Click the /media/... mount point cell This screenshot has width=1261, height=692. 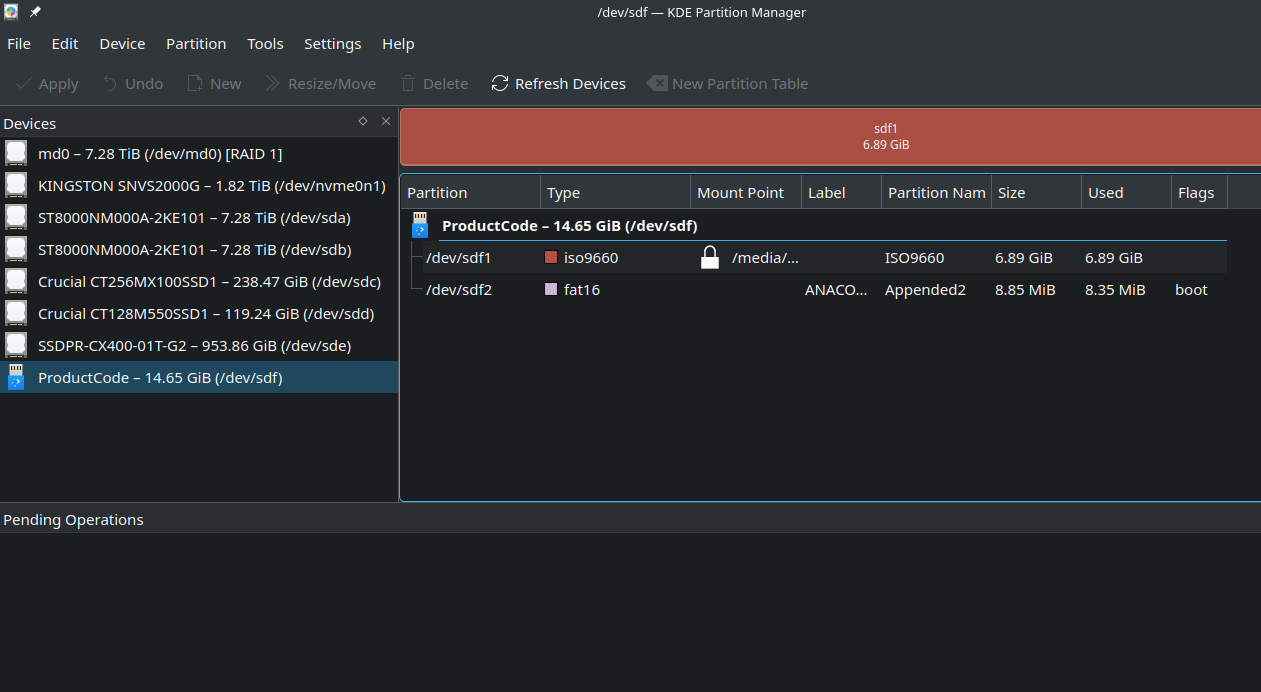point(765,257)
